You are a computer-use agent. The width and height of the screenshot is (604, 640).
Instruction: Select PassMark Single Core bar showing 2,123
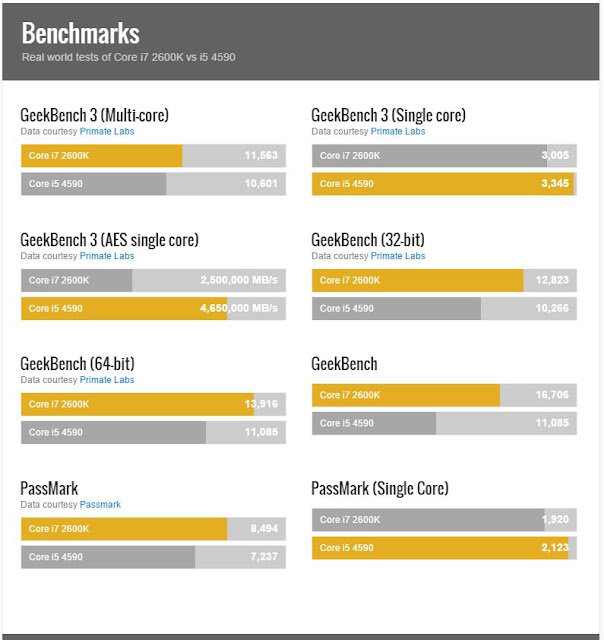(x=444, y=548)
